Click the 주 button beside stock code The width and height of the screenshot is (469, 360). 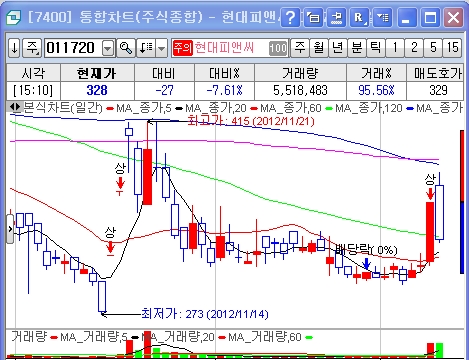point(32,48)
